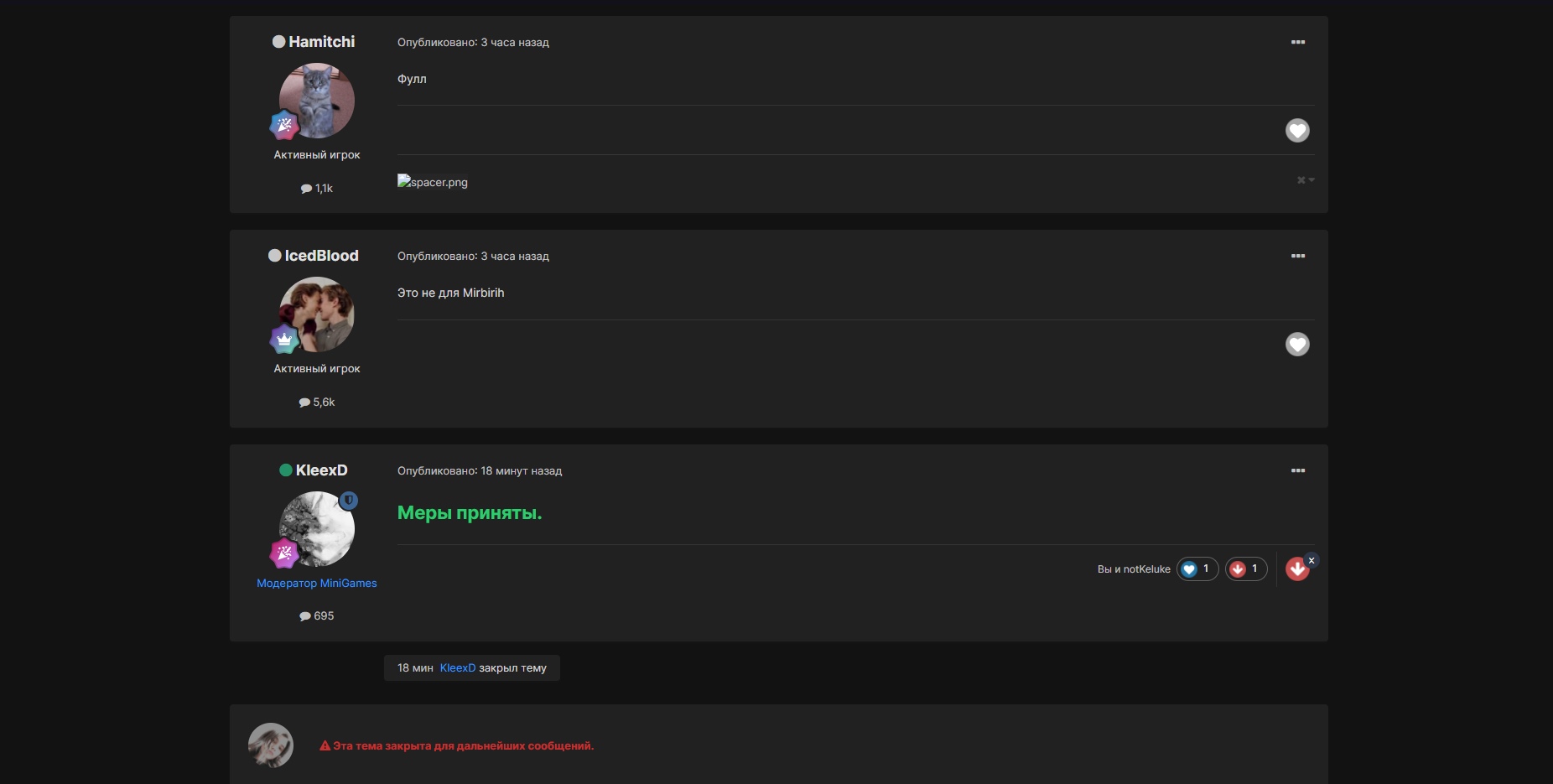Image resolution: width=1553 pixels, height=784 pixels.
Task: Click red downvote reaction on KleexD's post
Action: pos(1296,569)
